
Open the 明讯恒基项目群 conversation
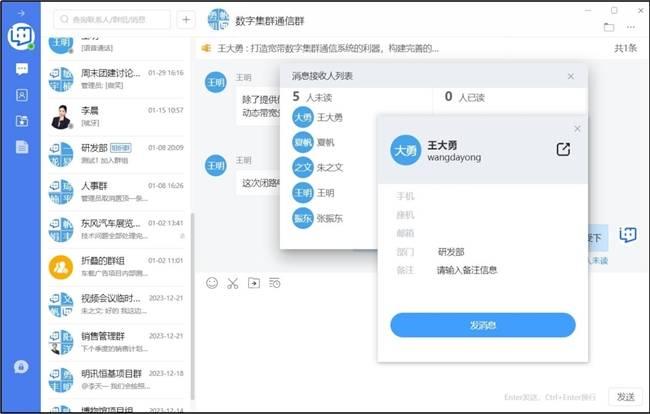click(x=116, y=380)
